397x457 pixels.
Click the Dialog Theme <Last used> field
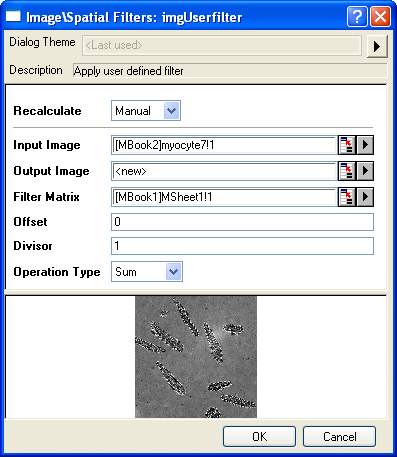tap(222, 45)
